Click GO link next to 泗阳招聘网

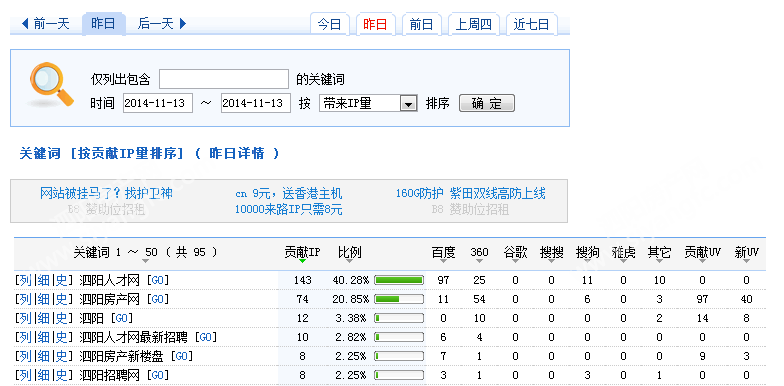(x=158, y=375)
